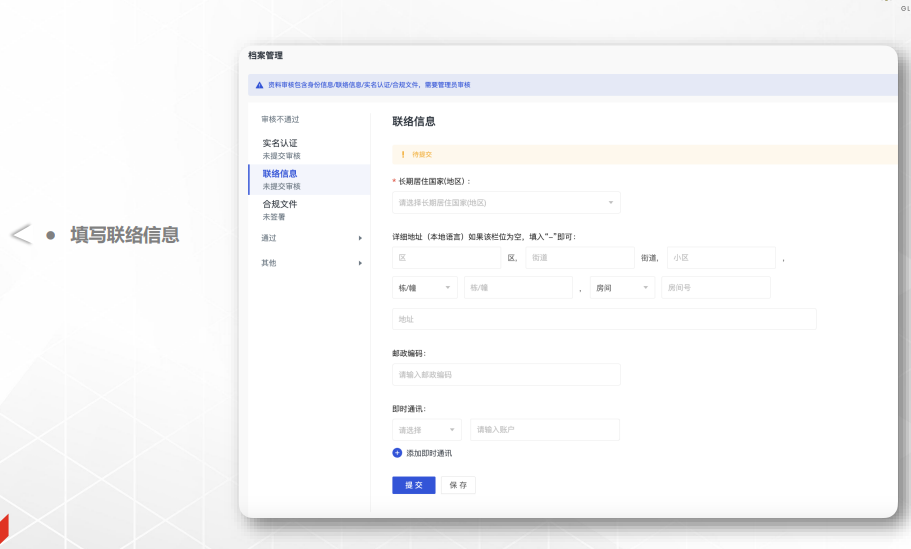Click the 保存 button
Screen dimensions: 911x549
(x=458, y=485)
